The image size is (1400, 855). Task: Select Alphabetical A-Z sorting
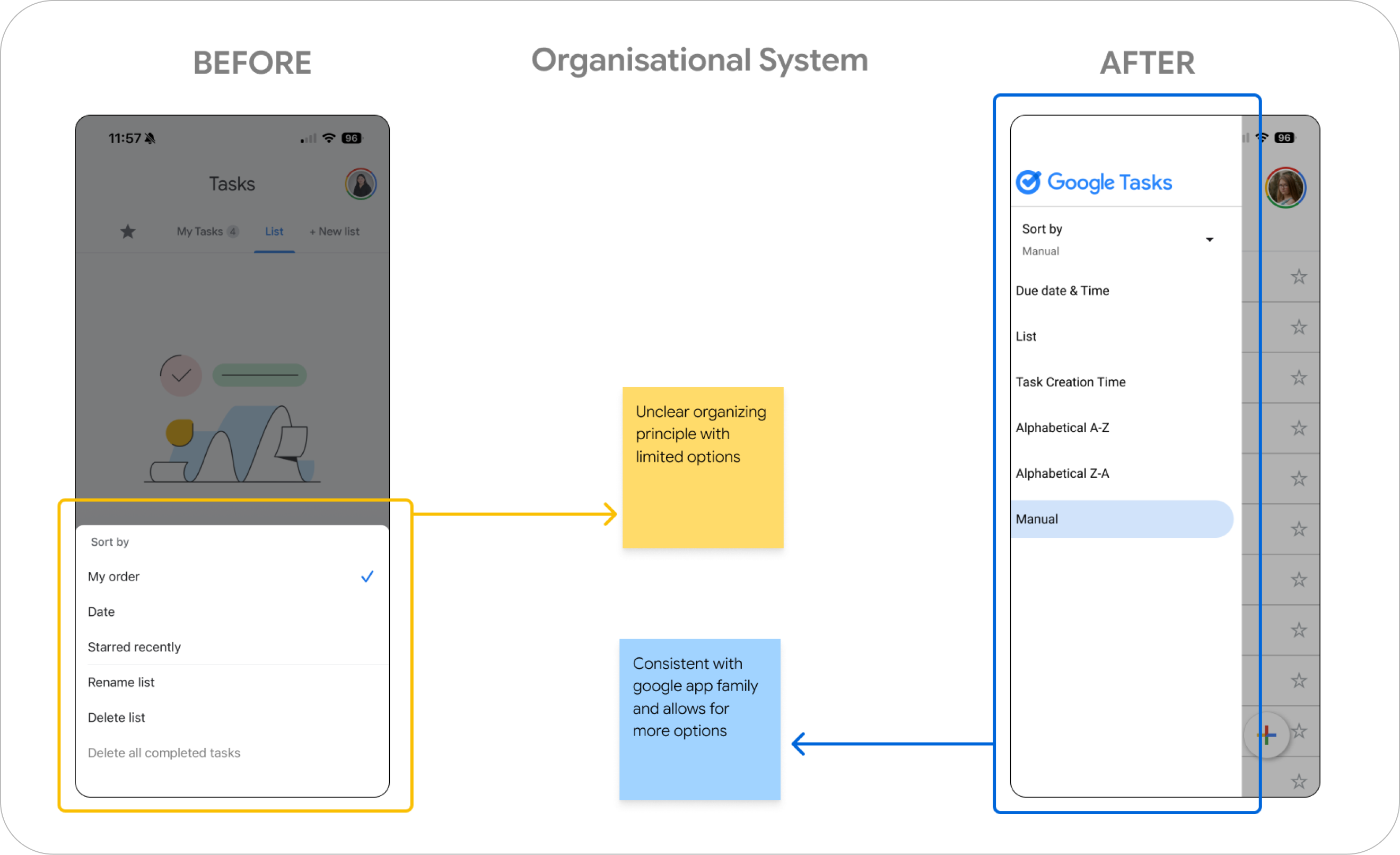point(1122,428)
